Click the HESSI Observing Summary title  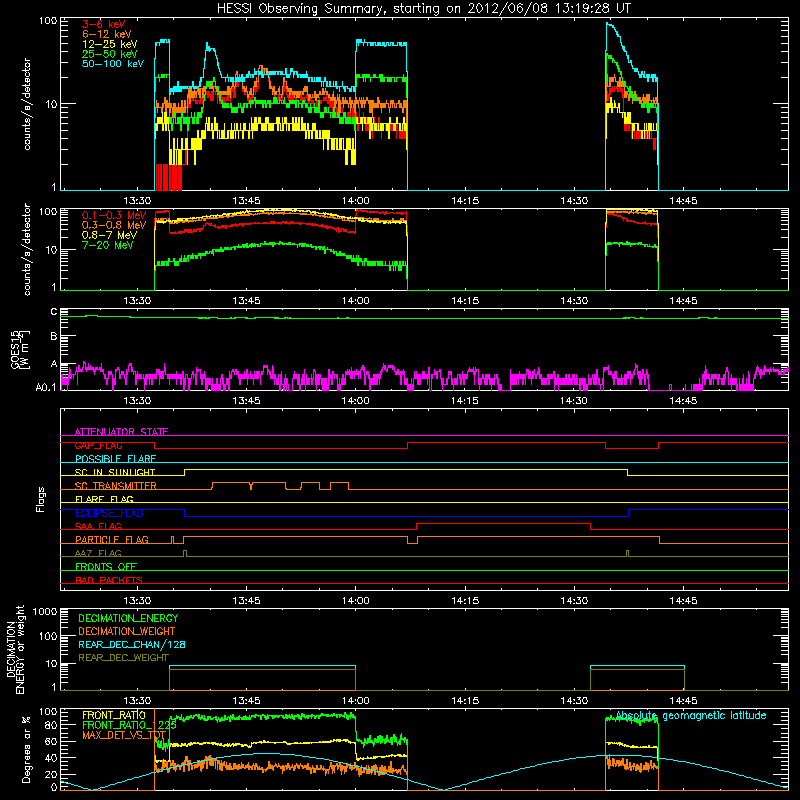coord(423,9)
